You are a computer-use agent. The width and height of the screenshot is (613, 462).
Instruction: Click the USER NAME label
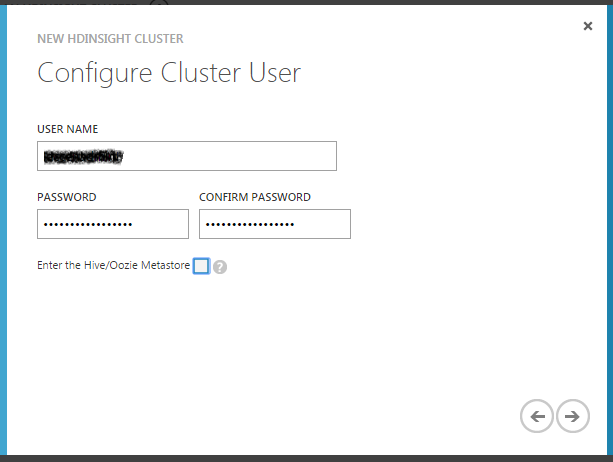pyautogui.click(x=67, y=129)
